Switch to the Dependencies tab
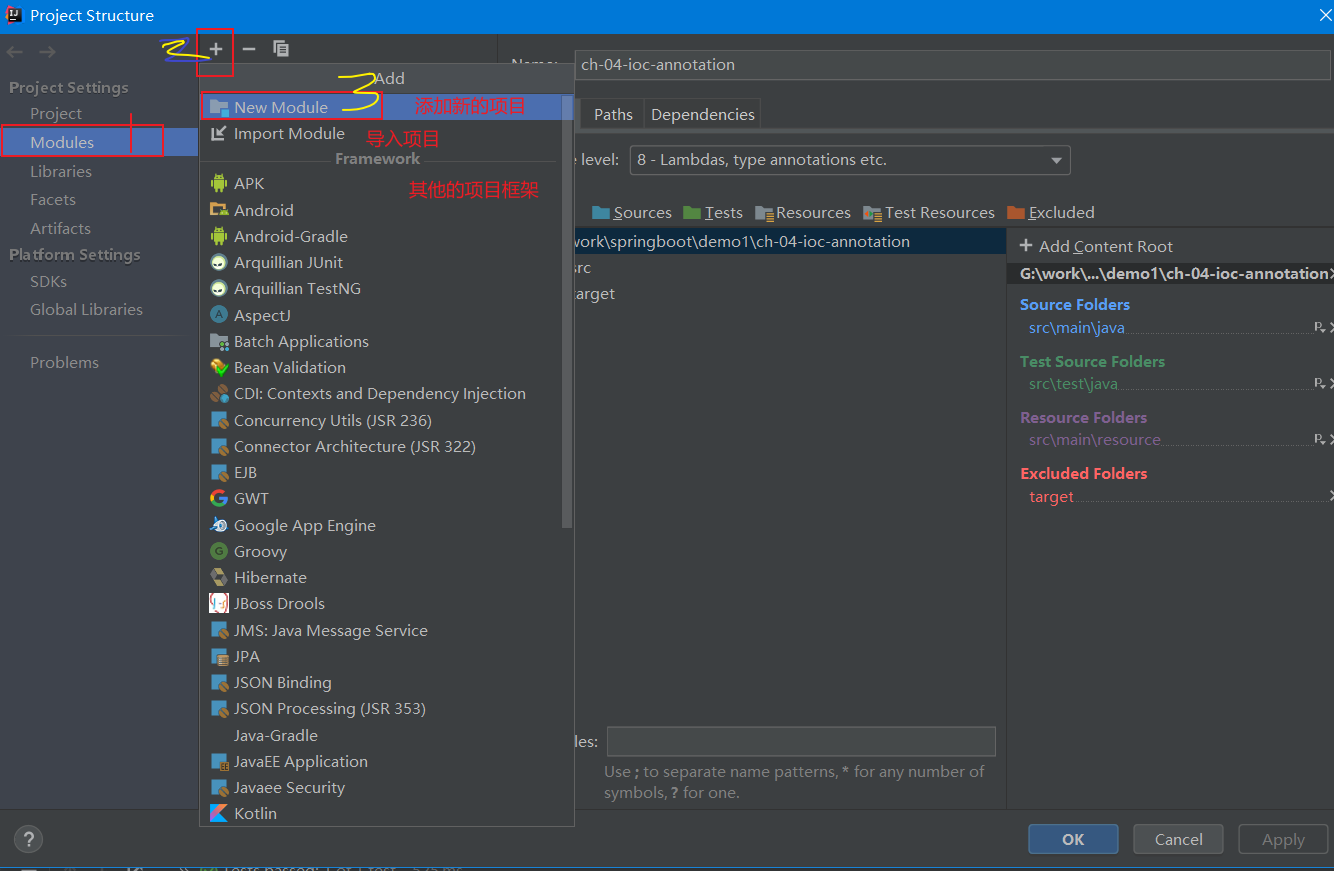Image resolution: width=1334 pixels, height=871 pixels. 703,114
